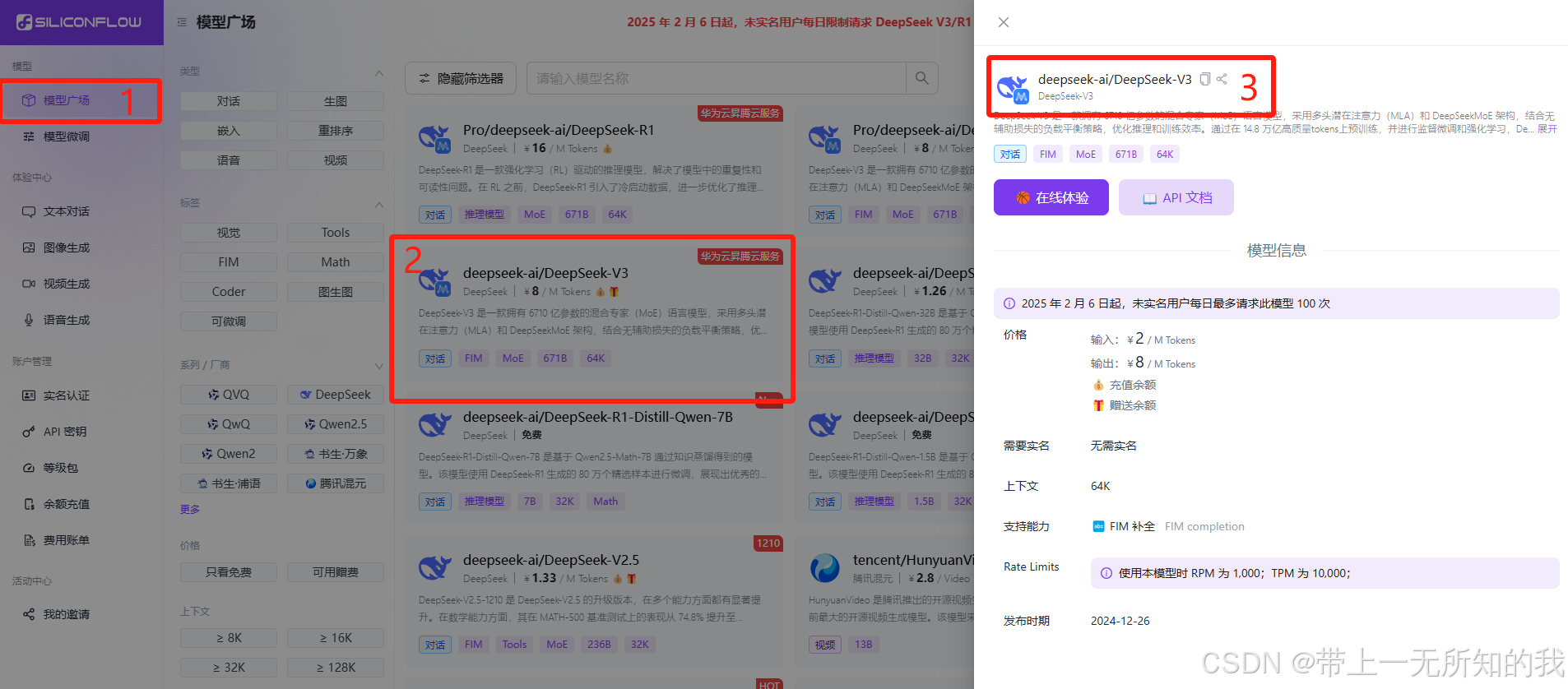This screenshot has height=689, width=1568.
Task: Click the SiliconFlow logo in the header
Action: click(79, 22)
